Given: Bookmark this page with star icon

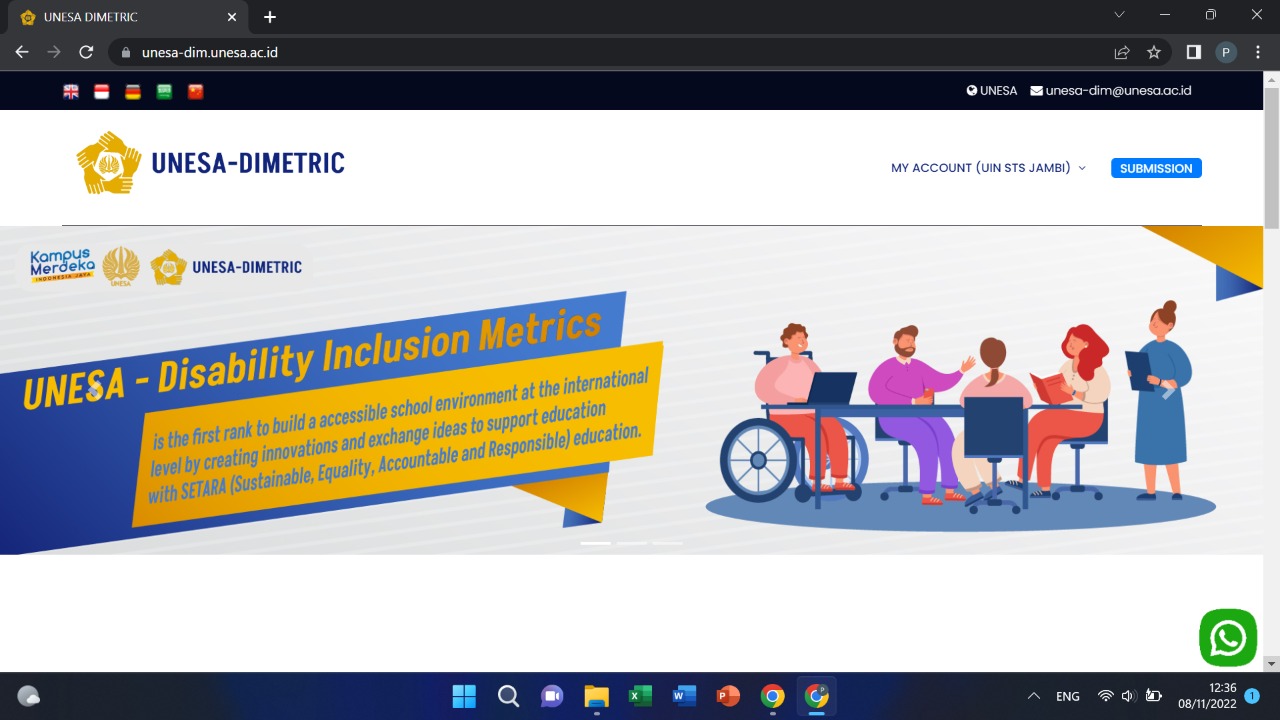Looking at the screenshot, I should click(x=1154, y=52).
